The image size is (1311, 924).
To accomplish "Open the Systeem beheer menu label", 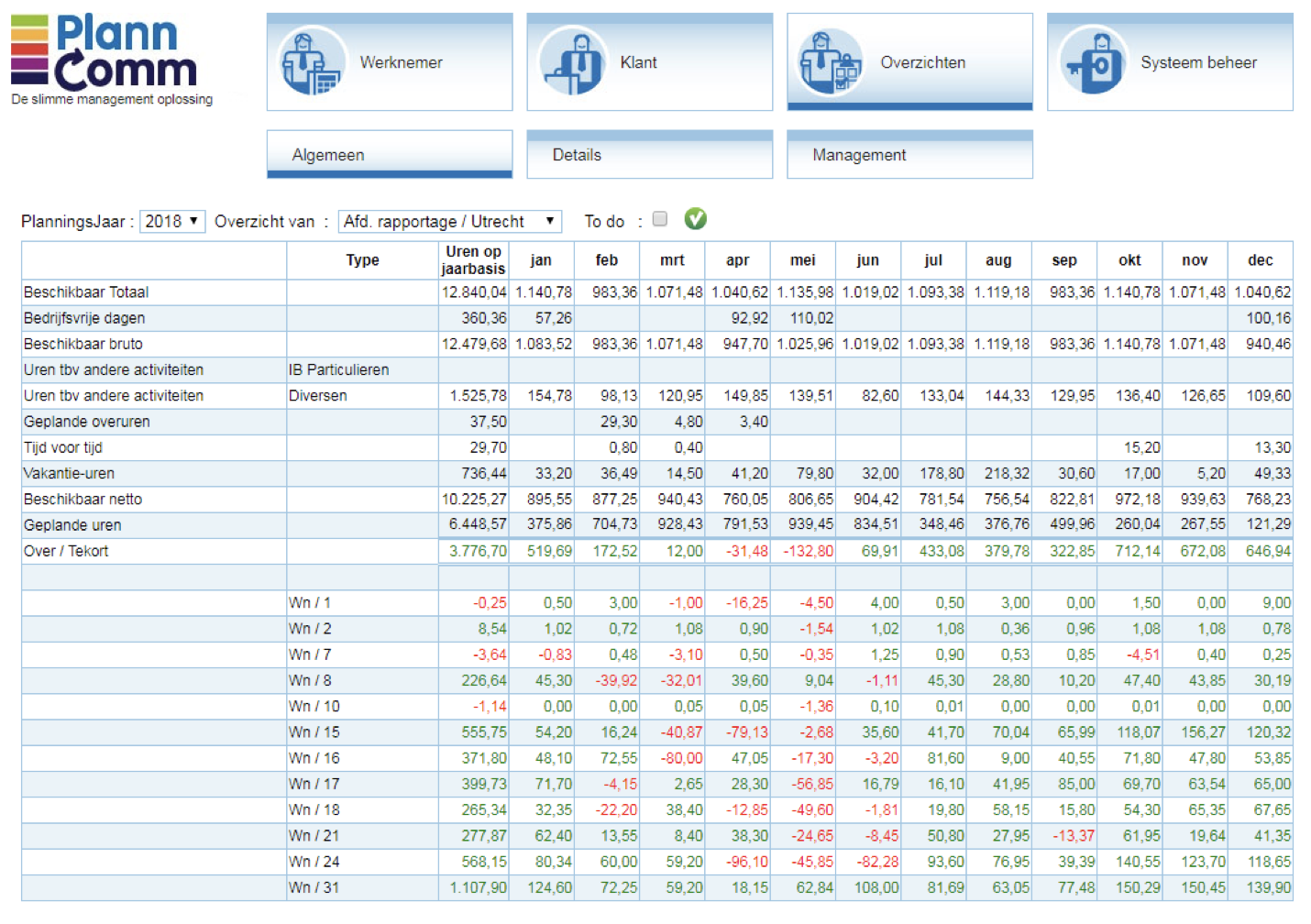I will pyautogui.click(x=1198, y=62).
